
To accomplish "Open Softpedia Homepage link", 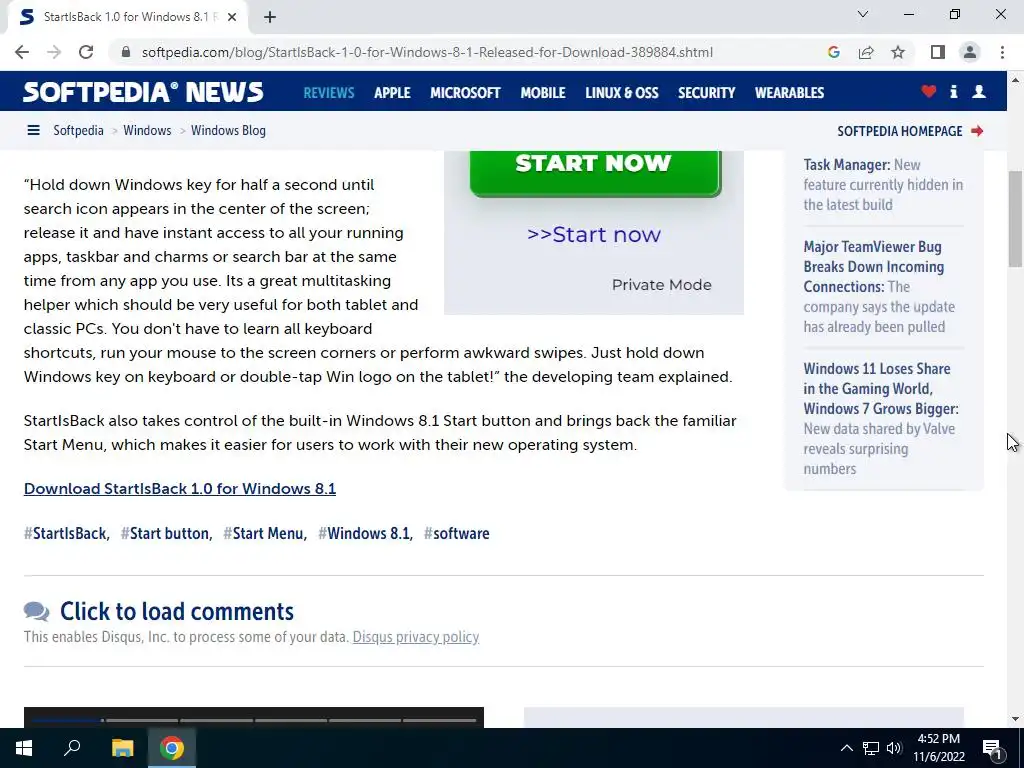I will click(910, 131).
